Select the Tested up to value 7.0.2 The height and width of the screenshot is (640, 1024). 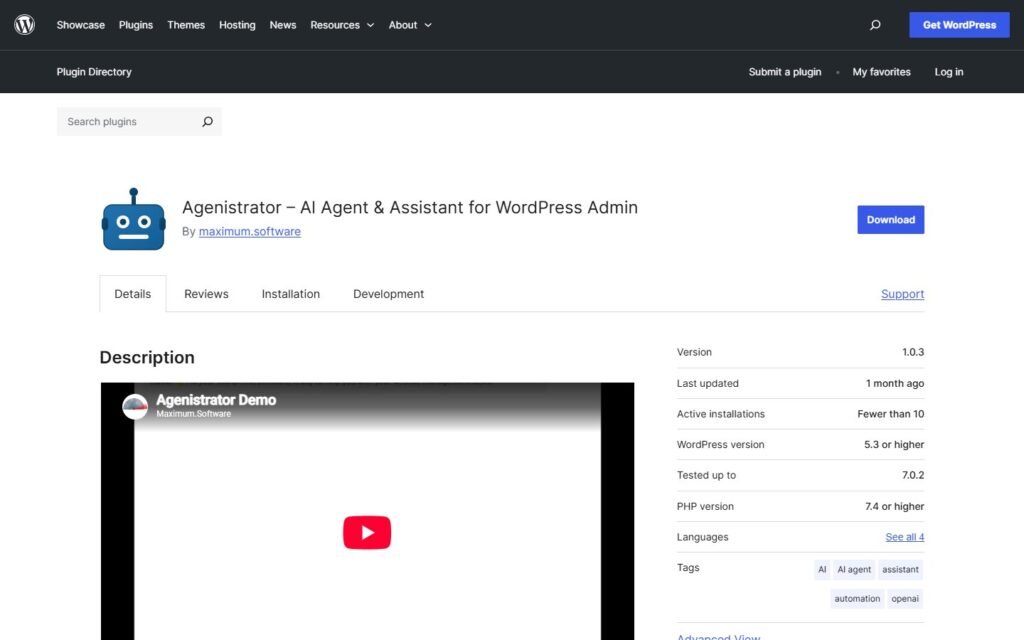[913, 475]
